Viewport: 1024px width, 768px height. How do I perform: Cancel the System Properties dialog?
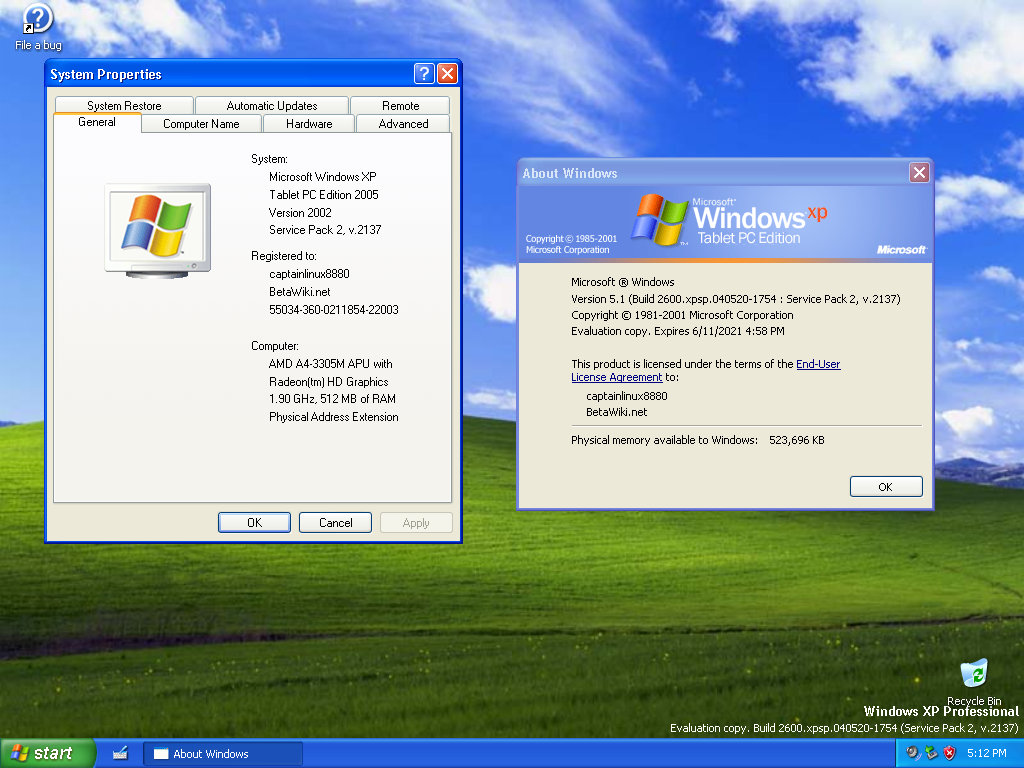335,523
